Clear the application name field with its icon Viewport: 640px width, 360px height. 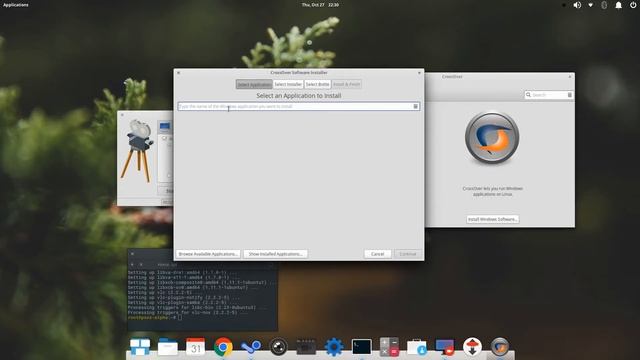tap(416, 106)
